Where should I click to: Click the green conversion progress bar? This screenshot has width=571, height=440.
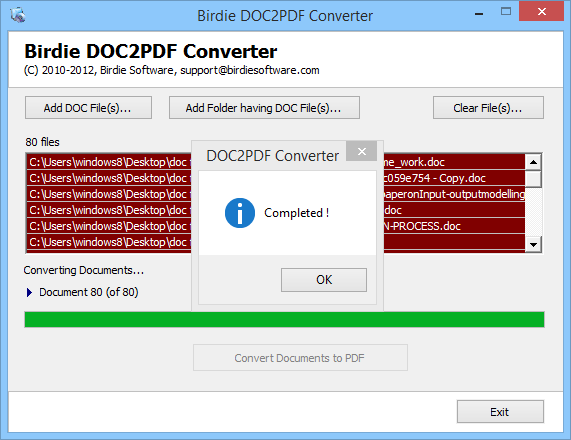click(284, 319)
